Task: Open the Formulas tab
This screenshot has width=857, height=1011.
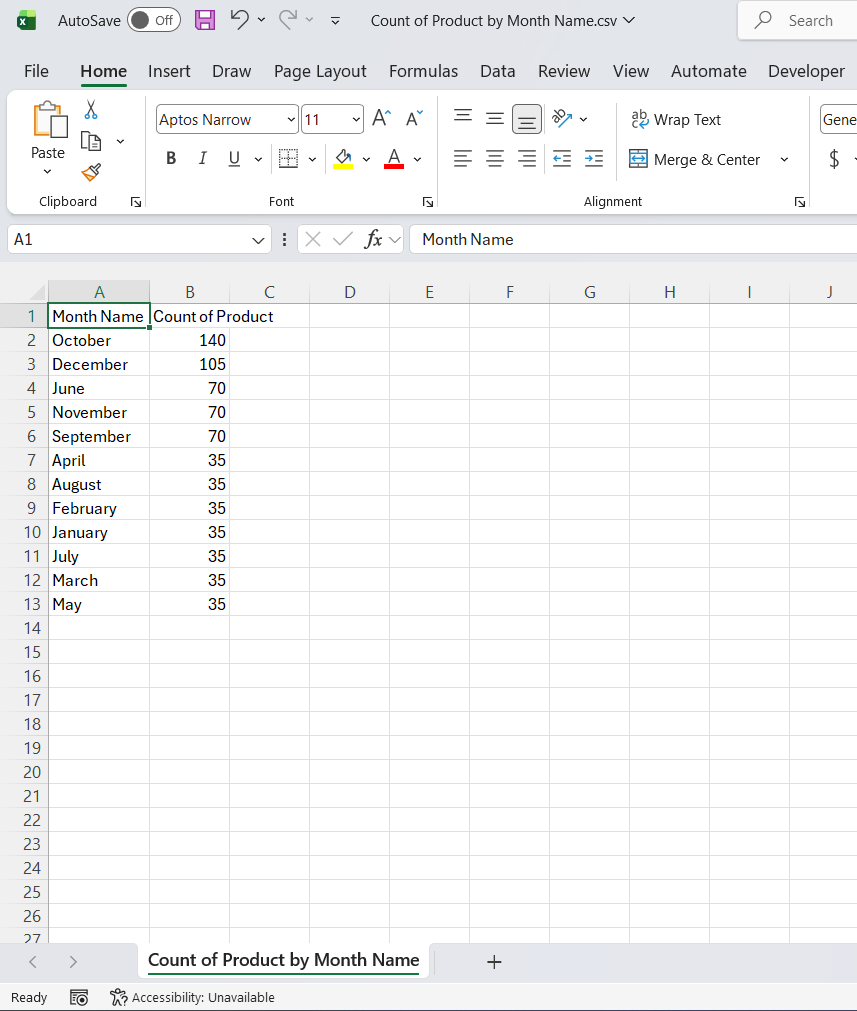Action: pyautogui.click(x=423, y=71)
